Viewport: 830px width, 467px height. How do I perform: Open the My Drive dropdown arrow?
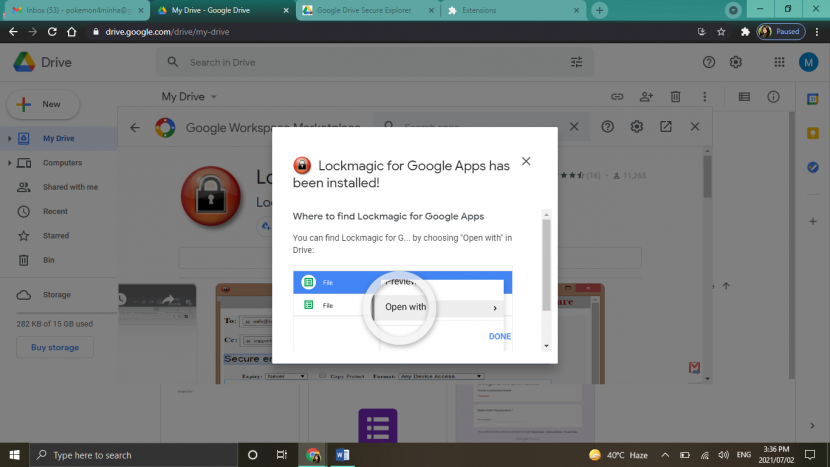[x=214, y=97]
